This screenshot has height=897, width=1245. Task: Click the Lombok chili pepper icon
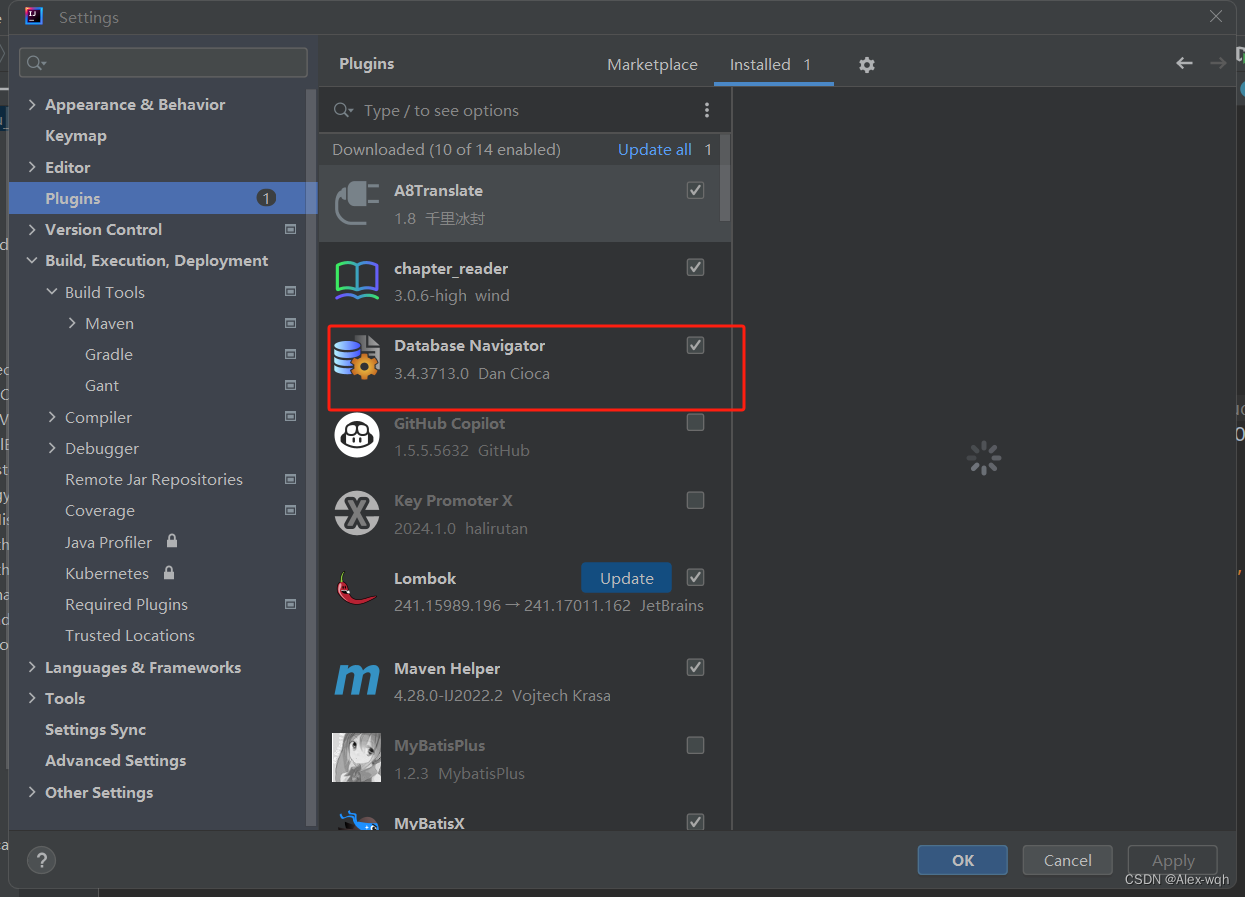[x=357, y=590]
